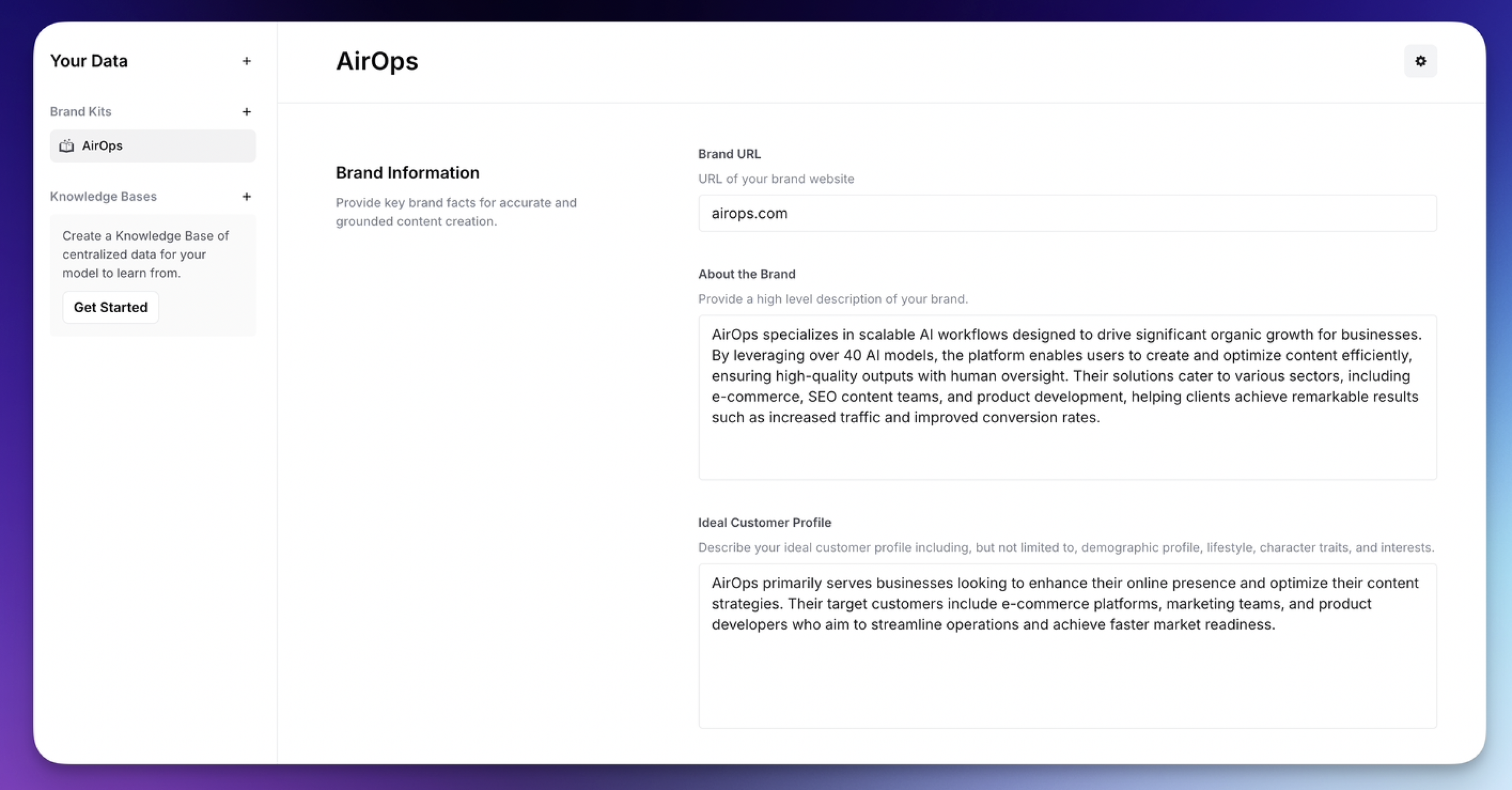Click the Brand Information heading

click(407, 173)
